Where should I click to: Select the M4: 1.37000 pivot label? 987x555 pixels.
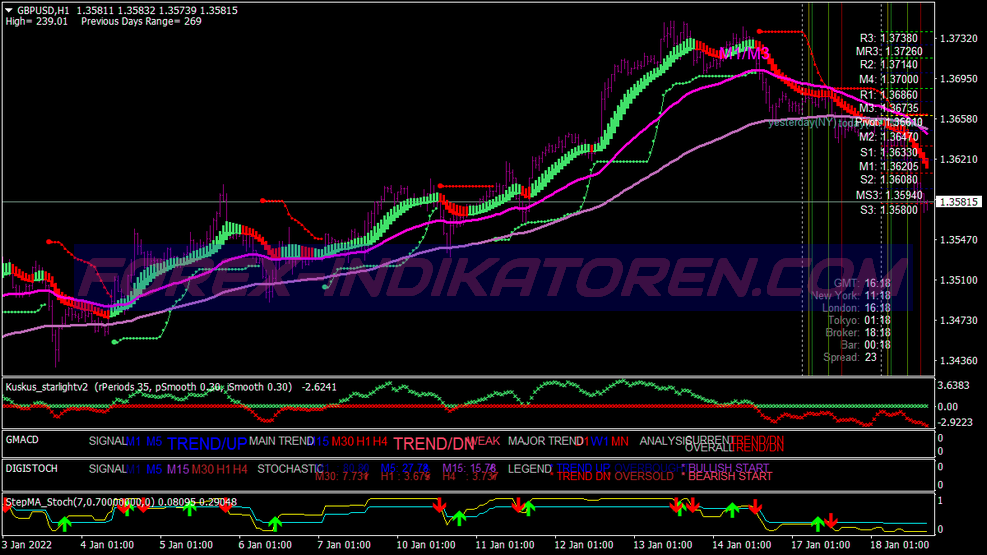[x=888, y=79]
